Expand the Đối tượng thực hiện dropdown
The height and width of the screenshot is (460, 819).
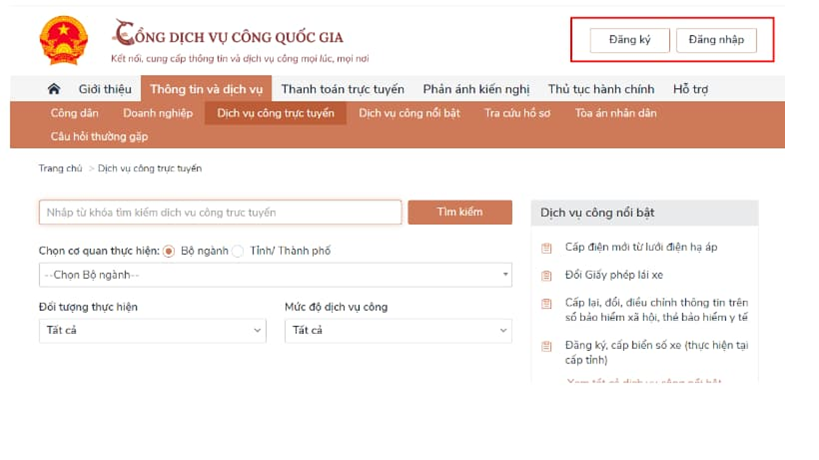(x=153, y=331)
